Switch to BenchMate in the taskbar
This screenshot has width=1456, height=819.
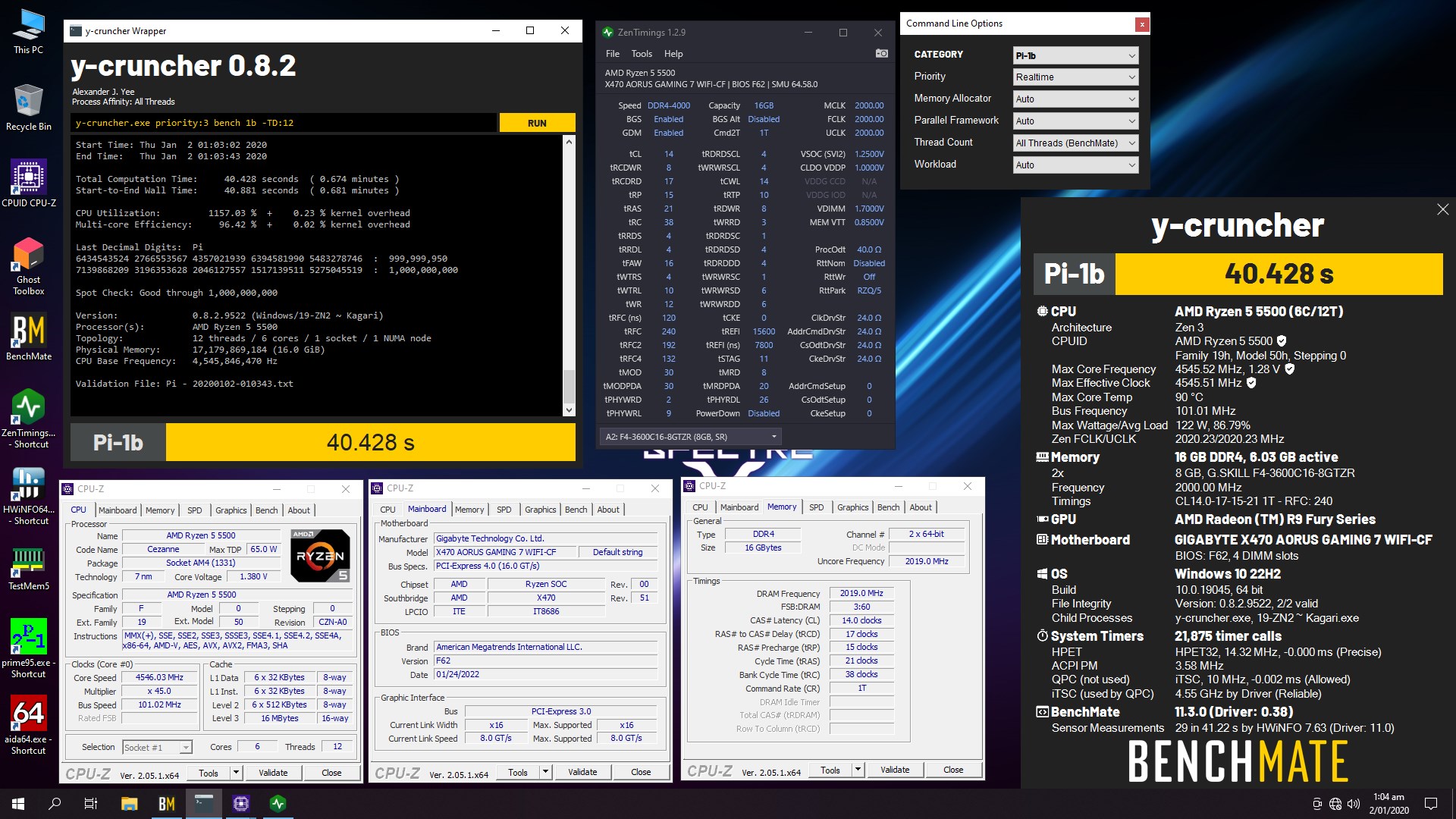tap(167, 804)
